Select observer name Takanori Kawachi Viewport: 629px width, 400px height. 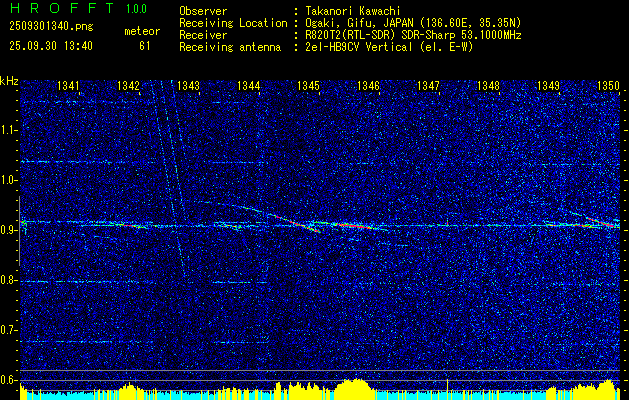(351, 11)
